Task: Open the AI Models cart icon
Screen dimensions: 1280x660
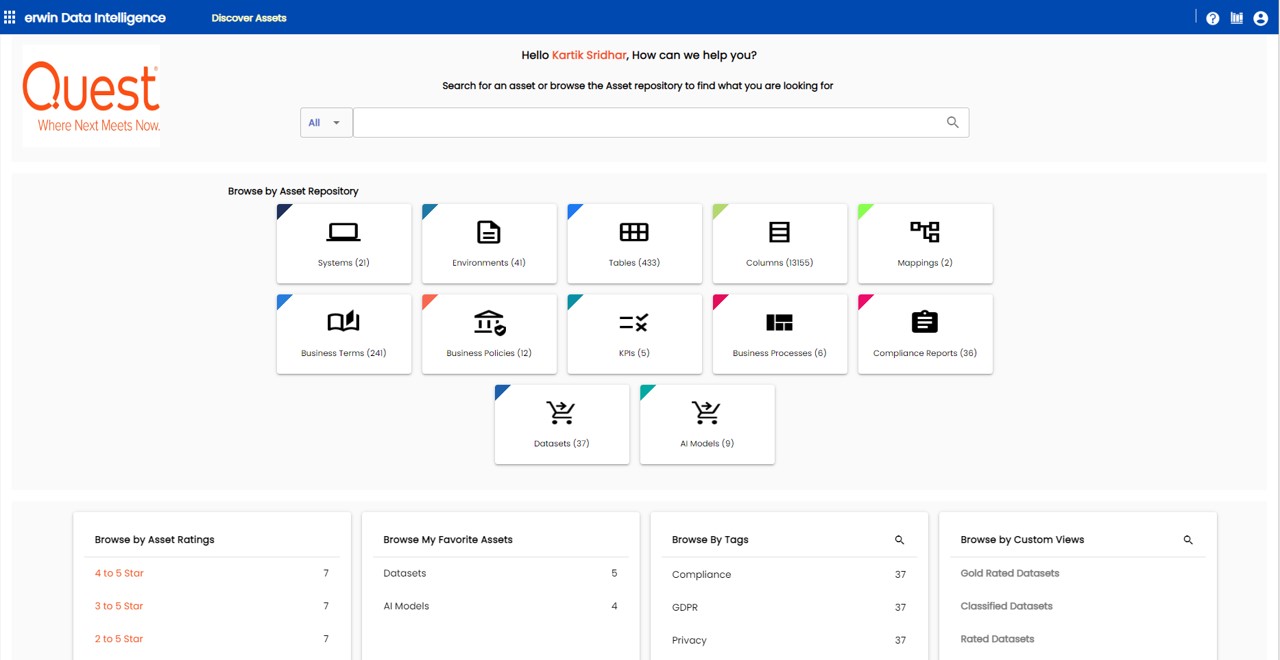Action: coord(706,412)
